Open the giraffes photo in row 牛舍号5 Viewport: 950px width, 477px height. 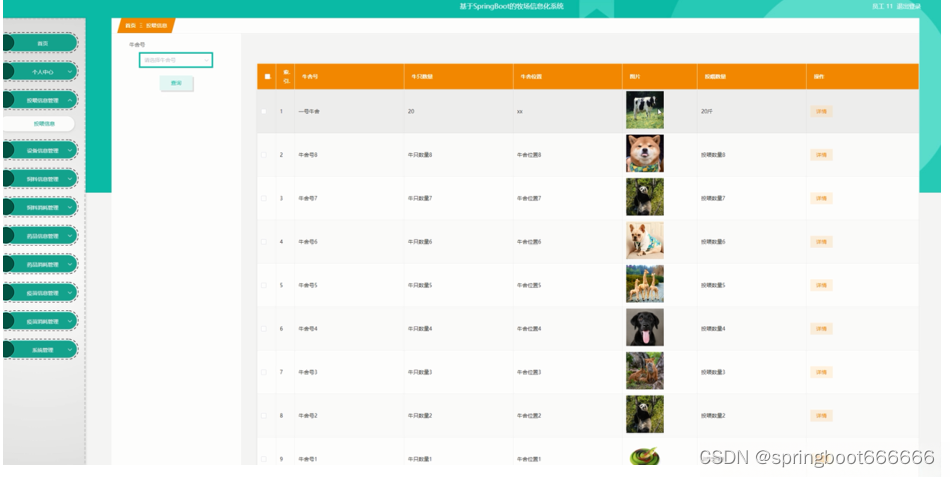click(x=645, y=284)
